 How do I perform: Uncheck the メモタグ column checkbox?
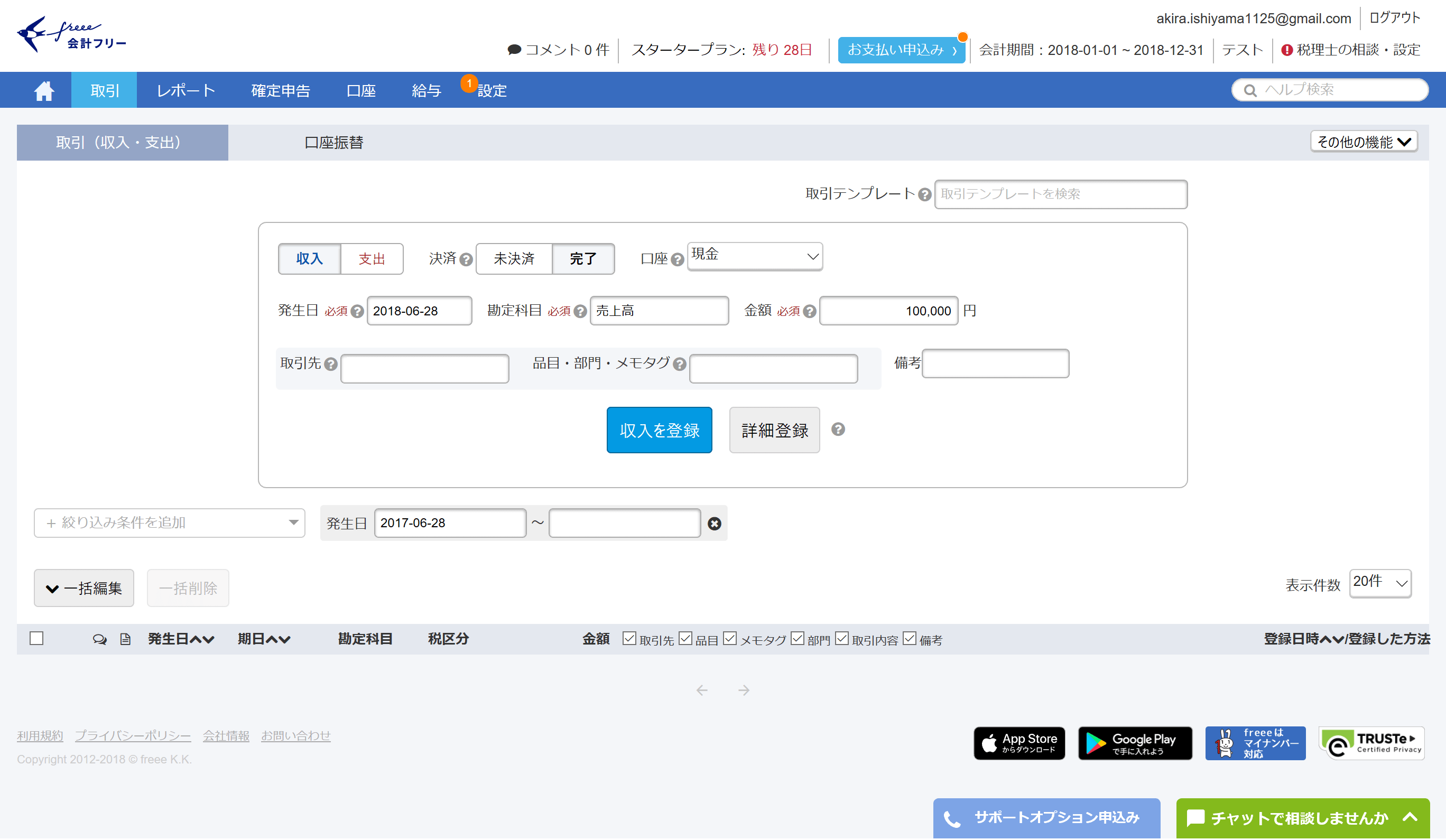(729, 639)
